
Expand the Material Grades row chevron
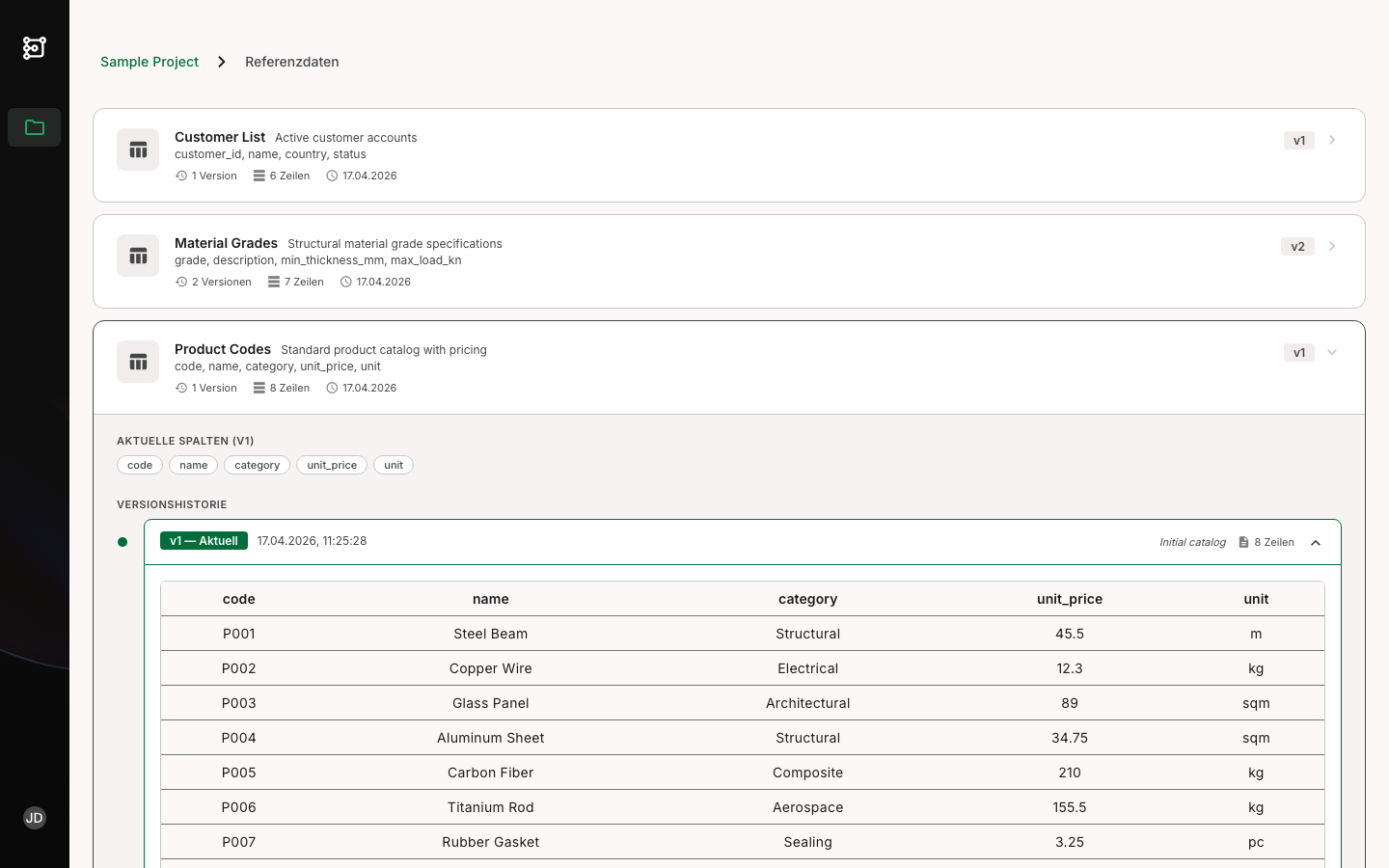[1332, 247]
